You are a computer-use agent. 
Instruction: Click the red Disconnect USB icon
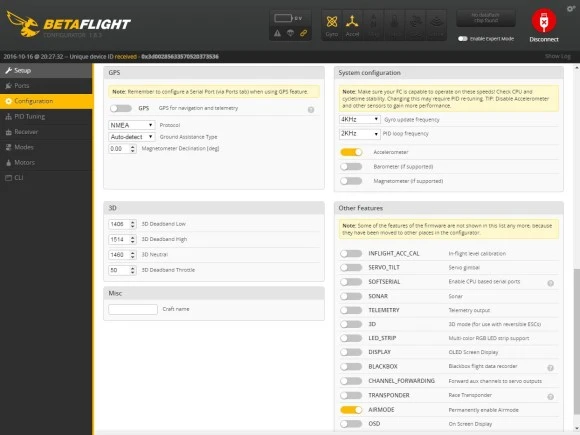(x=543, y=21)
